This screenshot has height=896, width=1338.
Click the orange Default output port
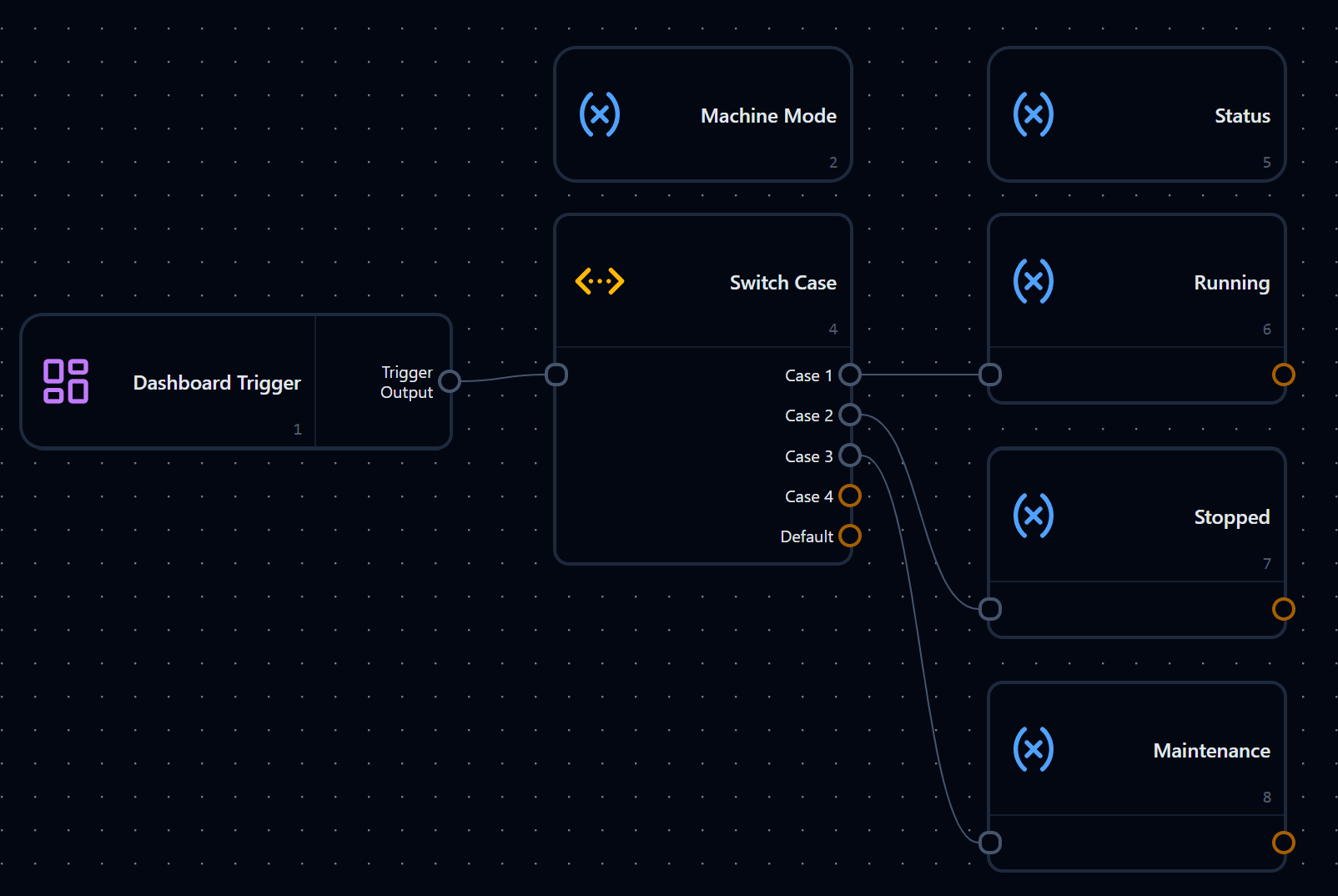pyautogui.click(x=850, y=536)
